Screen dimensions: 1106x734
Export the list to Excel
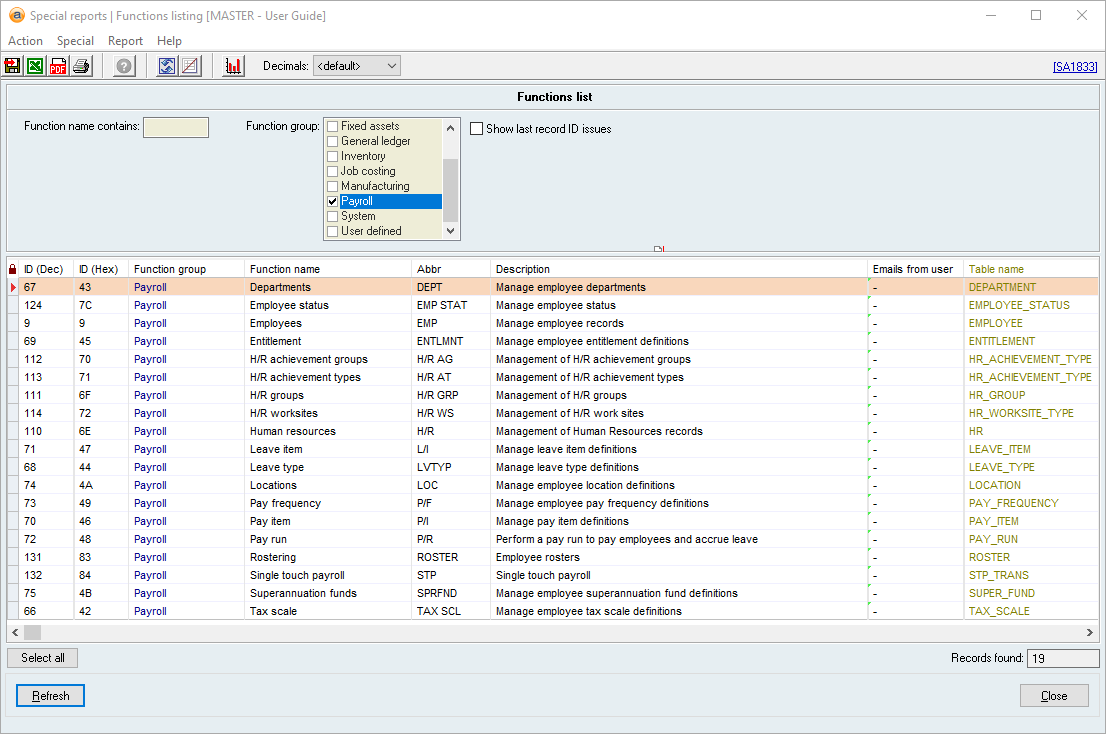[x=35, y=67]
